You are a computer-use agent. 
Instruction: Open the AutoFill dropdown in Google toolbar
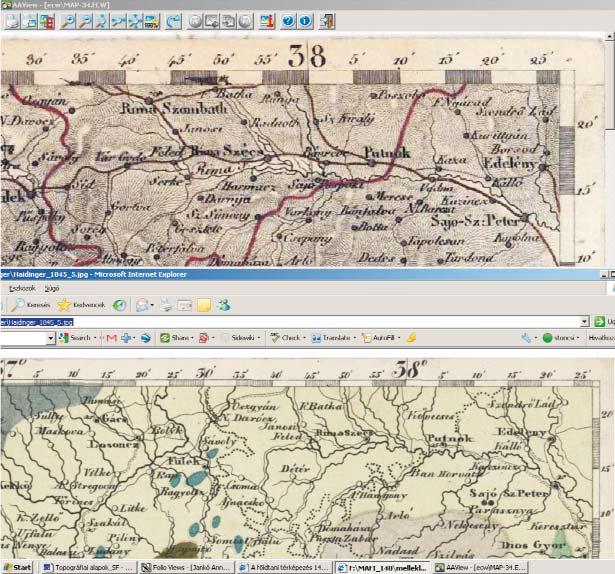381,338
